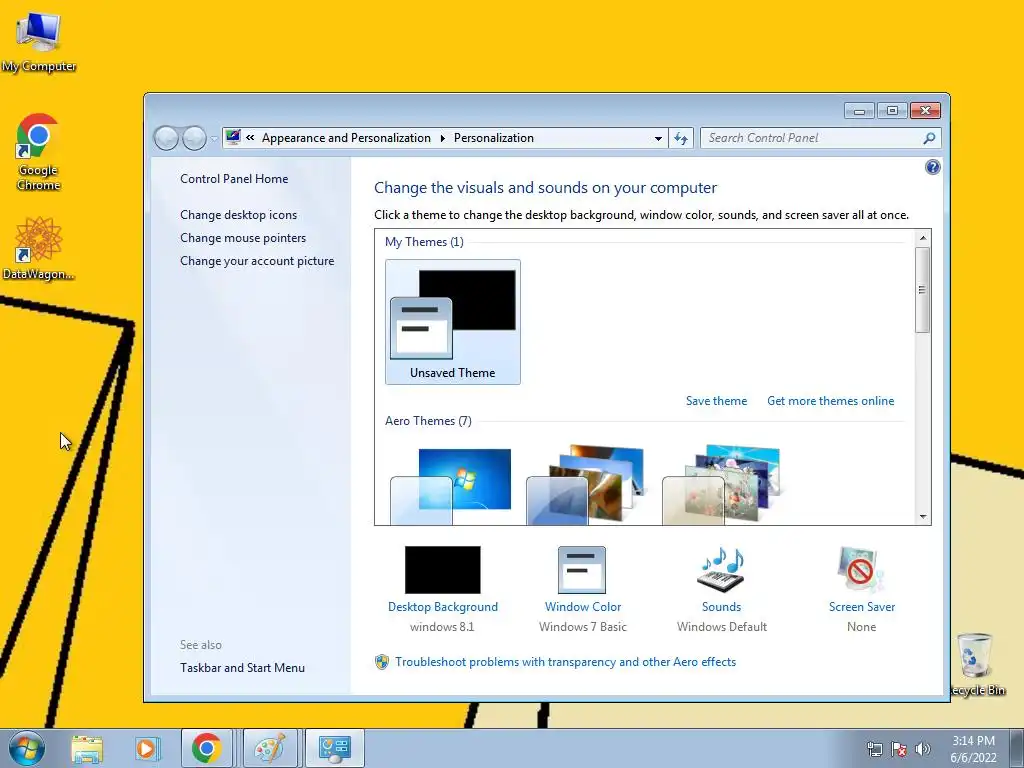The image size is (1024, 768).
Task: Click Get more themes online
Action: tap(831, 401)
